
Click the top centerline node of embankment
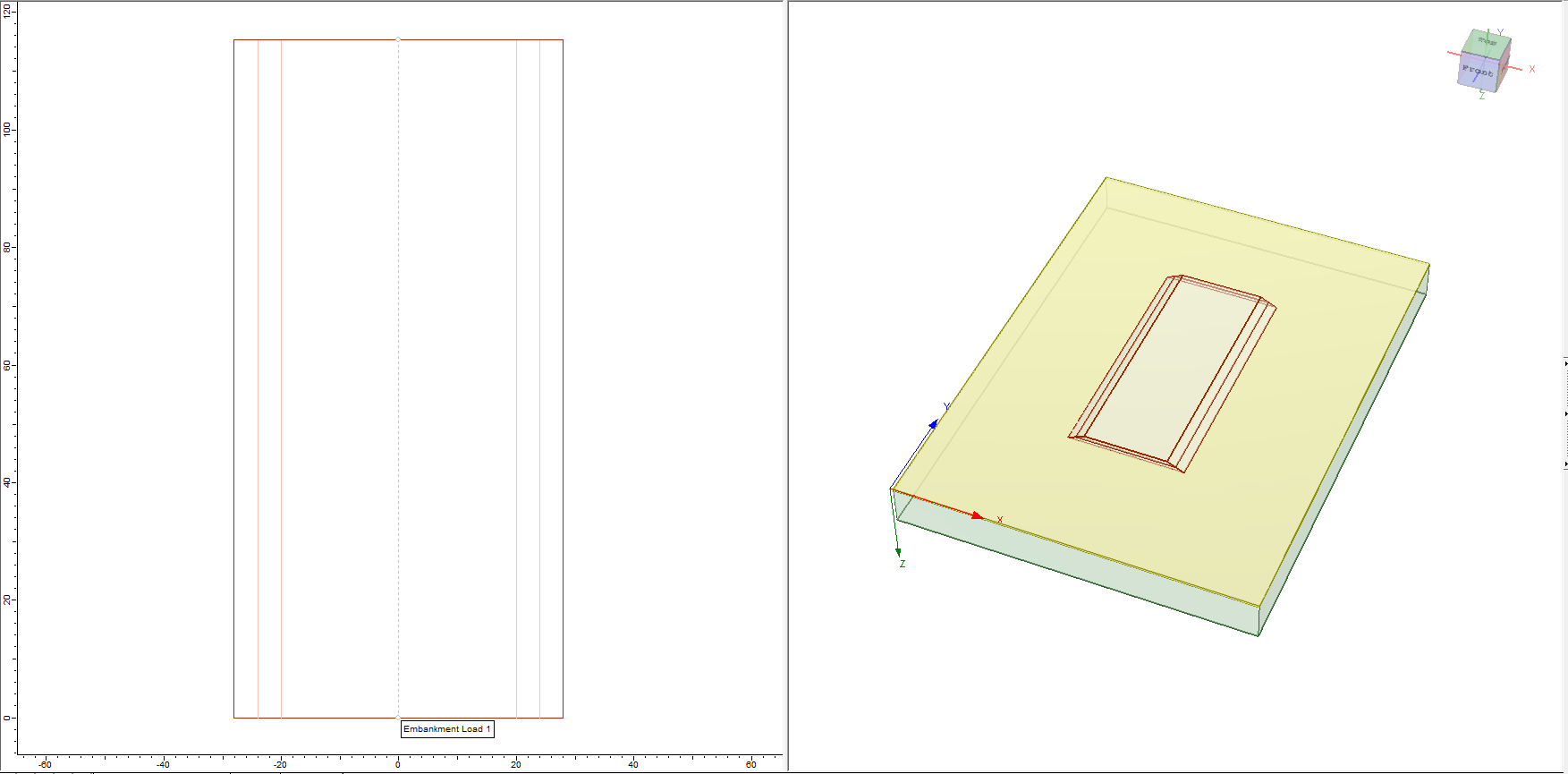(398, 39)
